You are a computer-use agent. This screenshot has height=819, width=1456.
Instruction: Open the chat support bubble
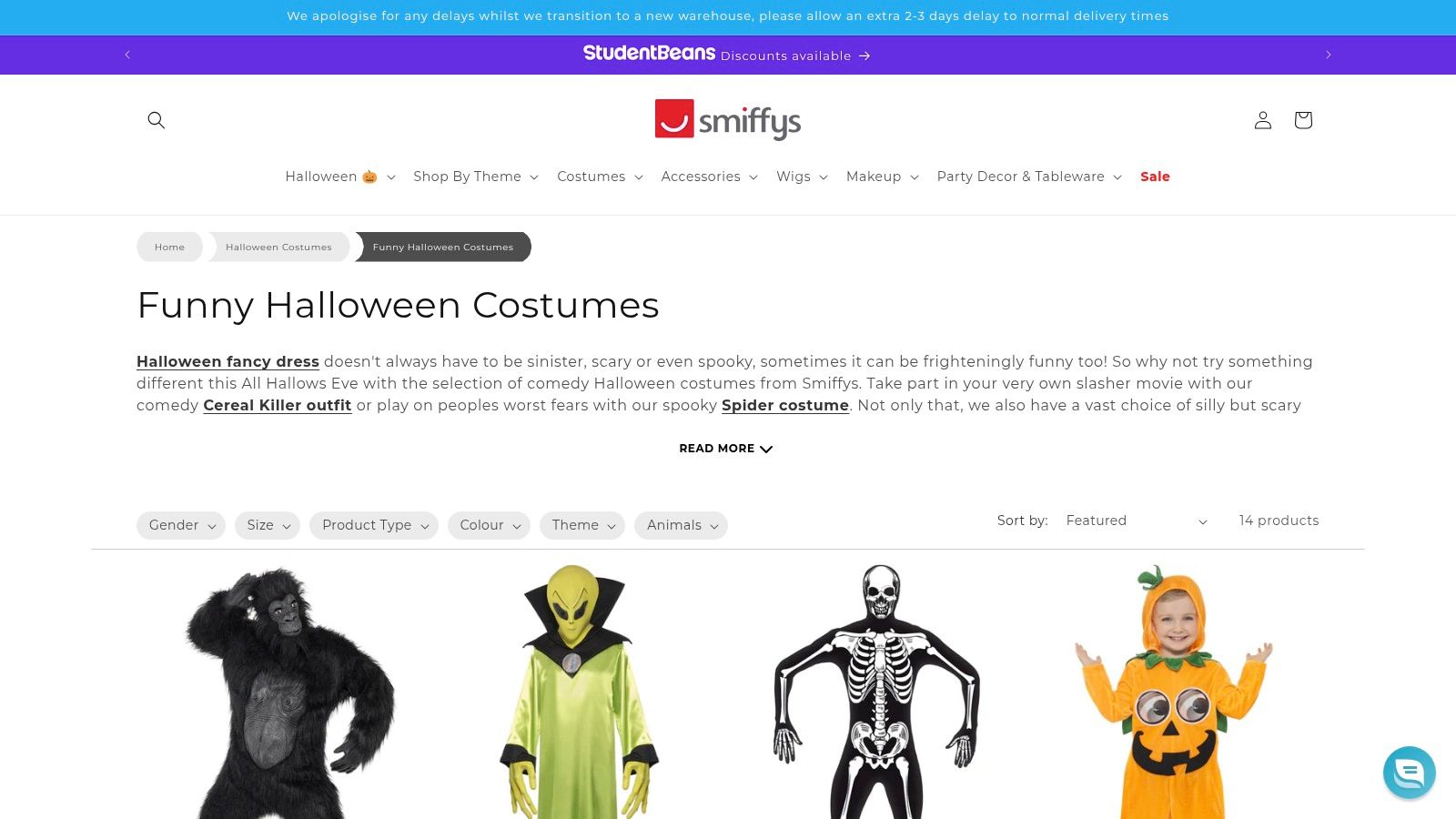tap(1409, 773)
